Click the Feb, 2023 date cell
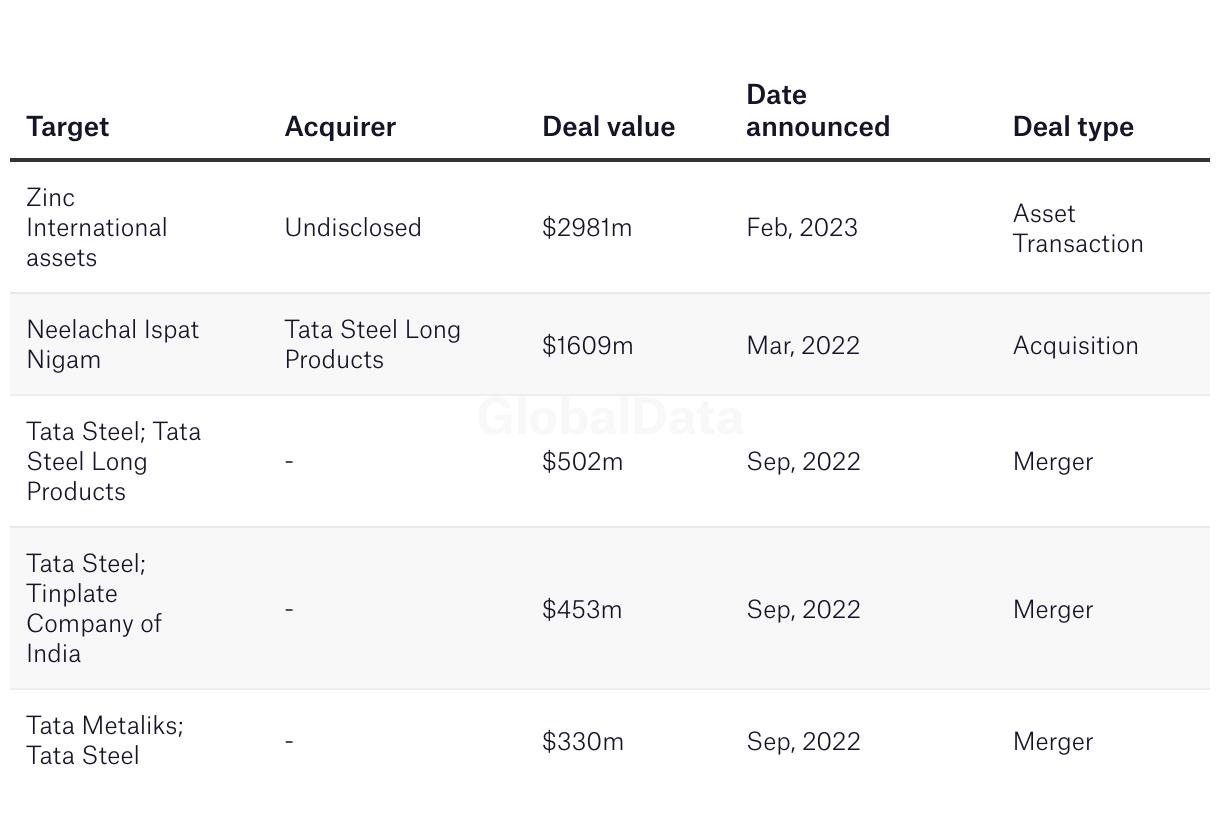This screenshot has width=1220, height=832. [x=802, y=227]
